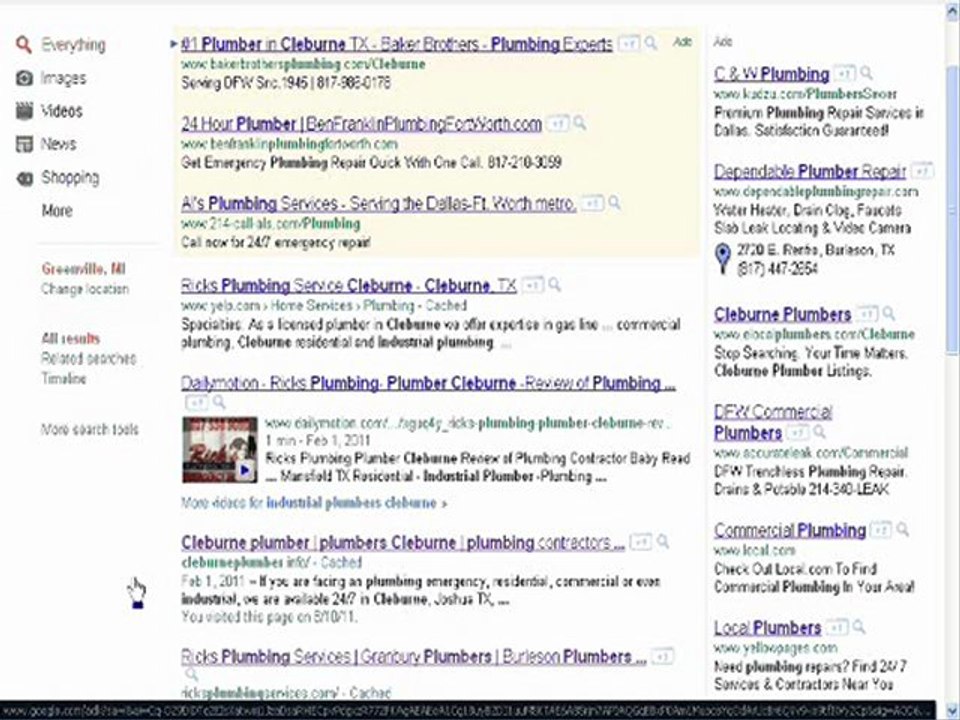Click +1 button beside DFW Commercial Plumbers

point(797,433)
